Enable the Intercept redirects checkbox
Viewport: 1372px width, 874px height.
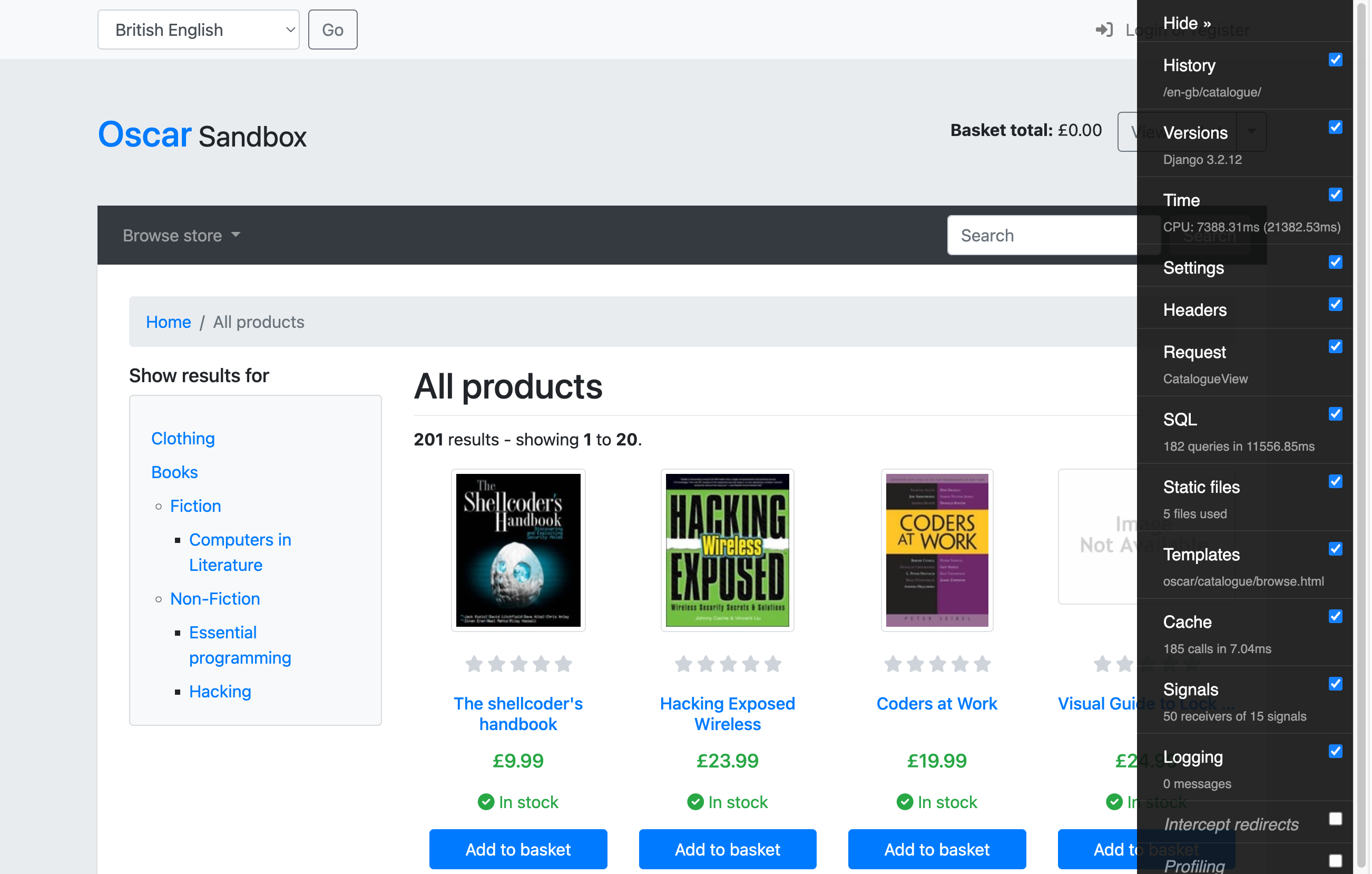coord(1335,818)
